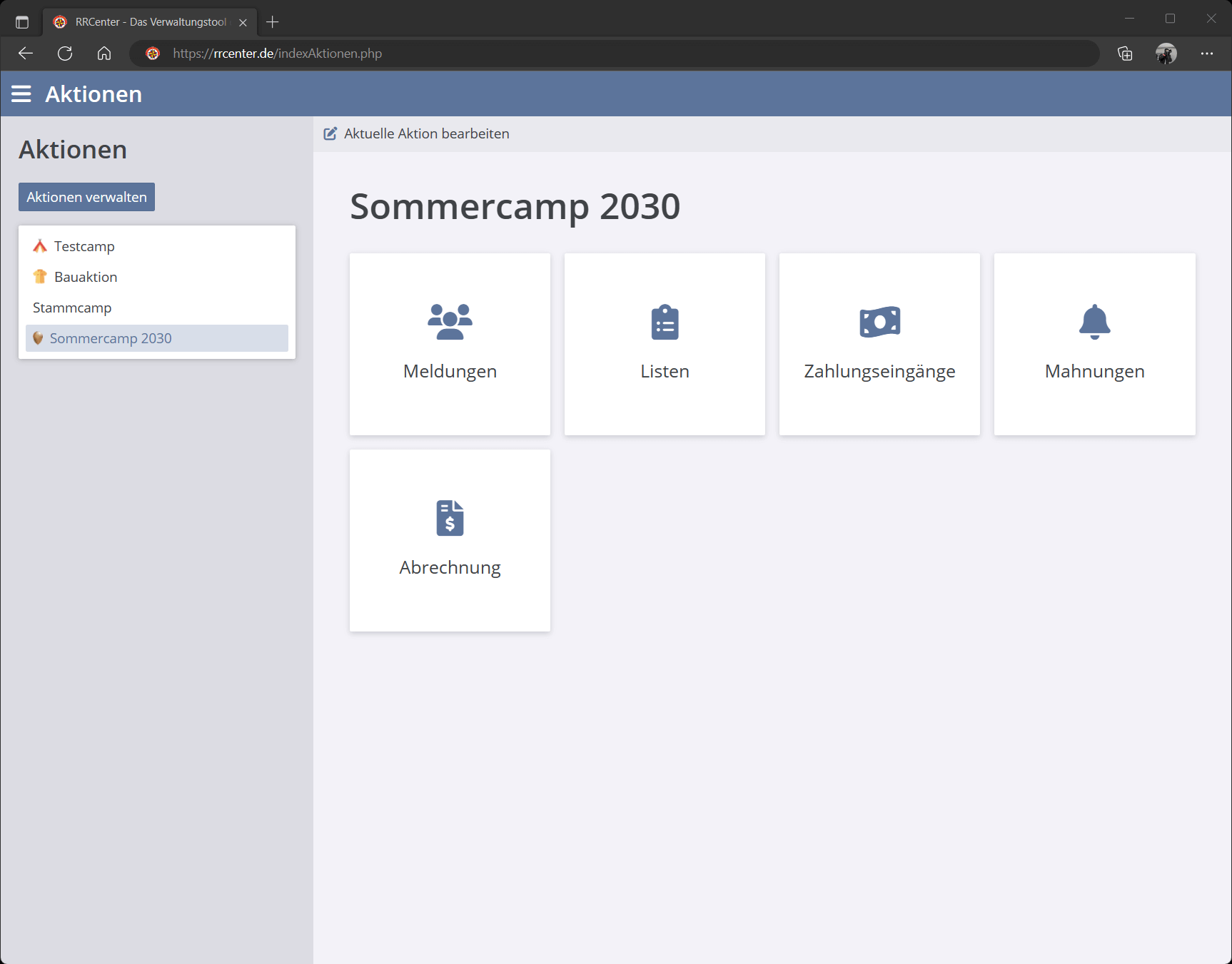Select Sommercamp 2030 in the sidebar
This screenshot has height=964, width=1232.
click(x=111, y=338)
